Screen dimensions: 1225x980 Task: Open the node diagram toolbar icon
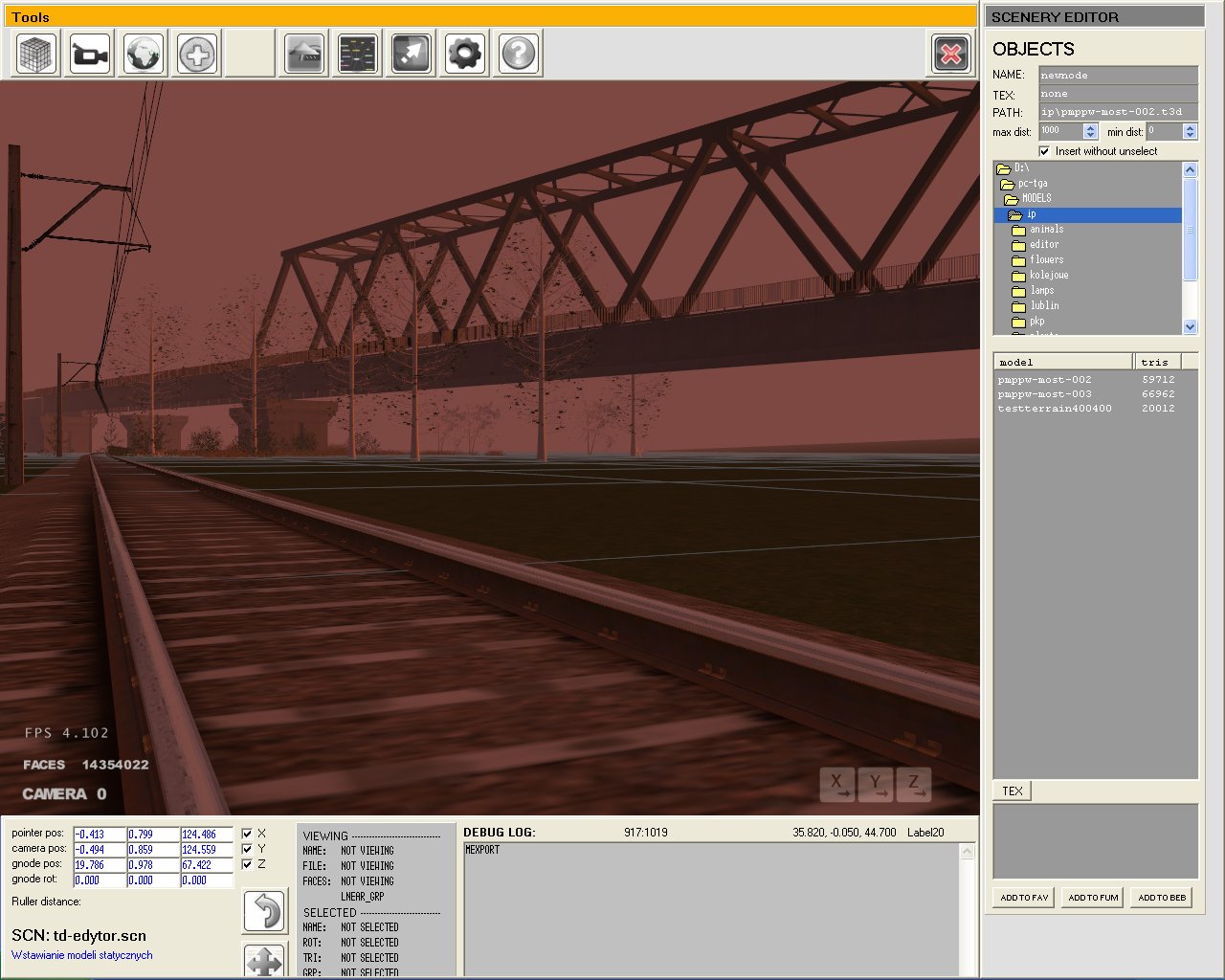click(358, 54)
